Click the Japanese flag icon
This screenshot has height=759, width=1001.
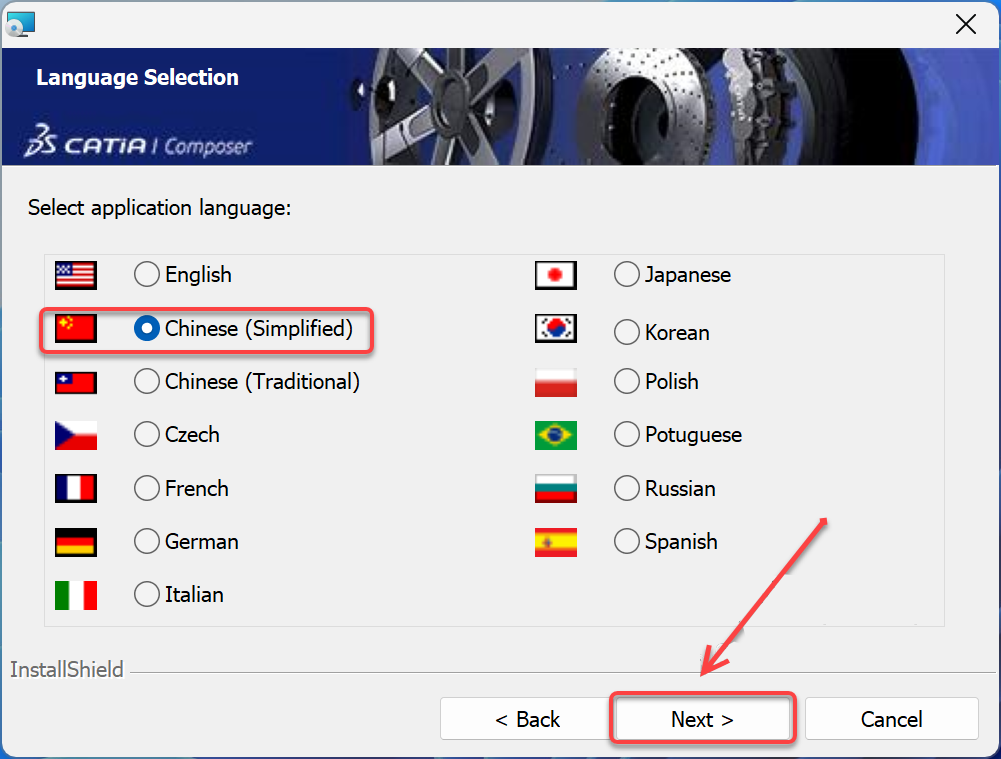coord(555,275)
